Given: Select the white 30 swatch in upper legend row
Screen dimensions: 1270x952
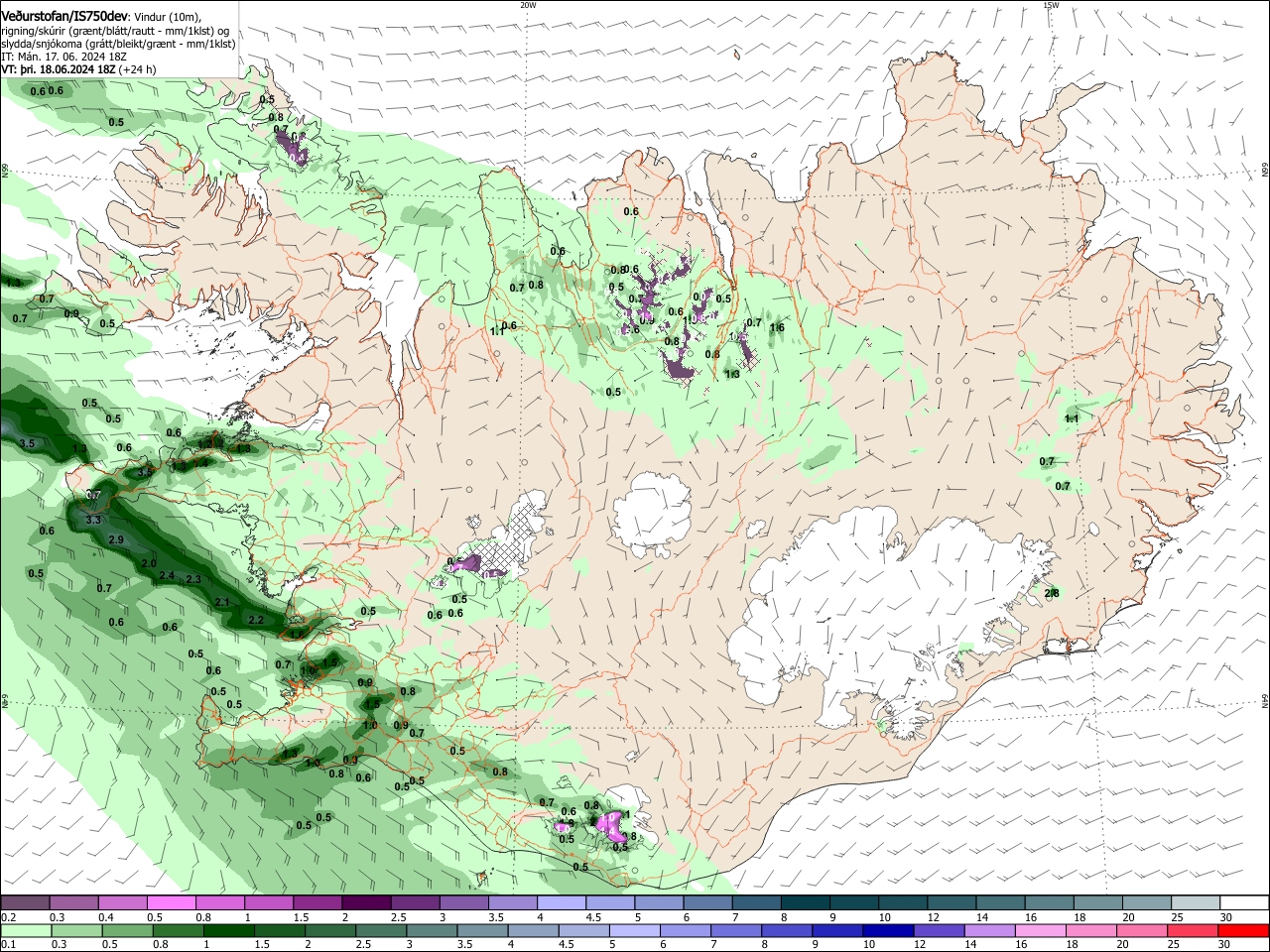Looking at the screenshot, I should (x=1244, y=903).
